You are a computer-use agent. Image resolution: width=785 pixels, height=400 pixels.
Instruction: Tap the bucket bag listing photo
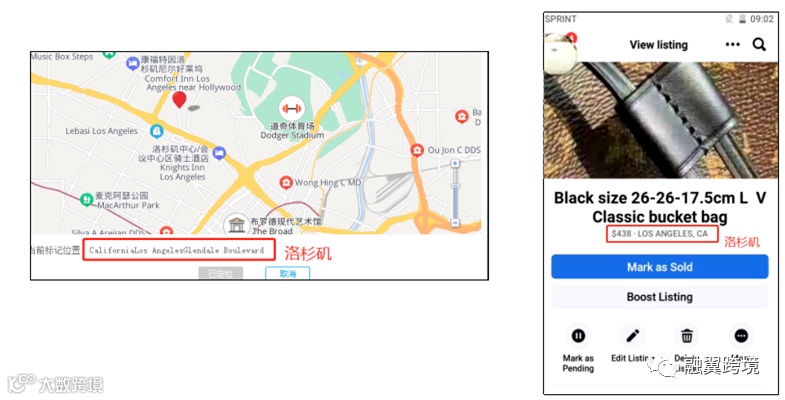[x=661, y=120]
